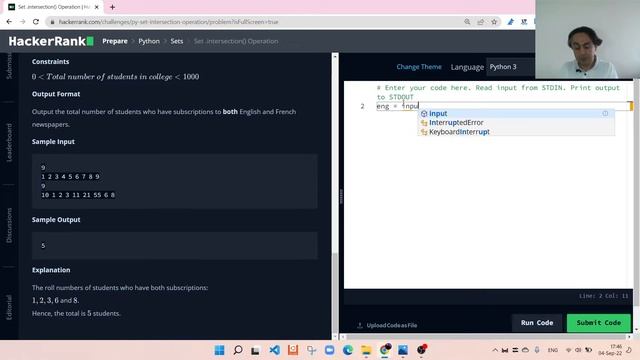Click the info icon on input suggestion
This screenshot has width=640, height=360.
pos(605,113)
